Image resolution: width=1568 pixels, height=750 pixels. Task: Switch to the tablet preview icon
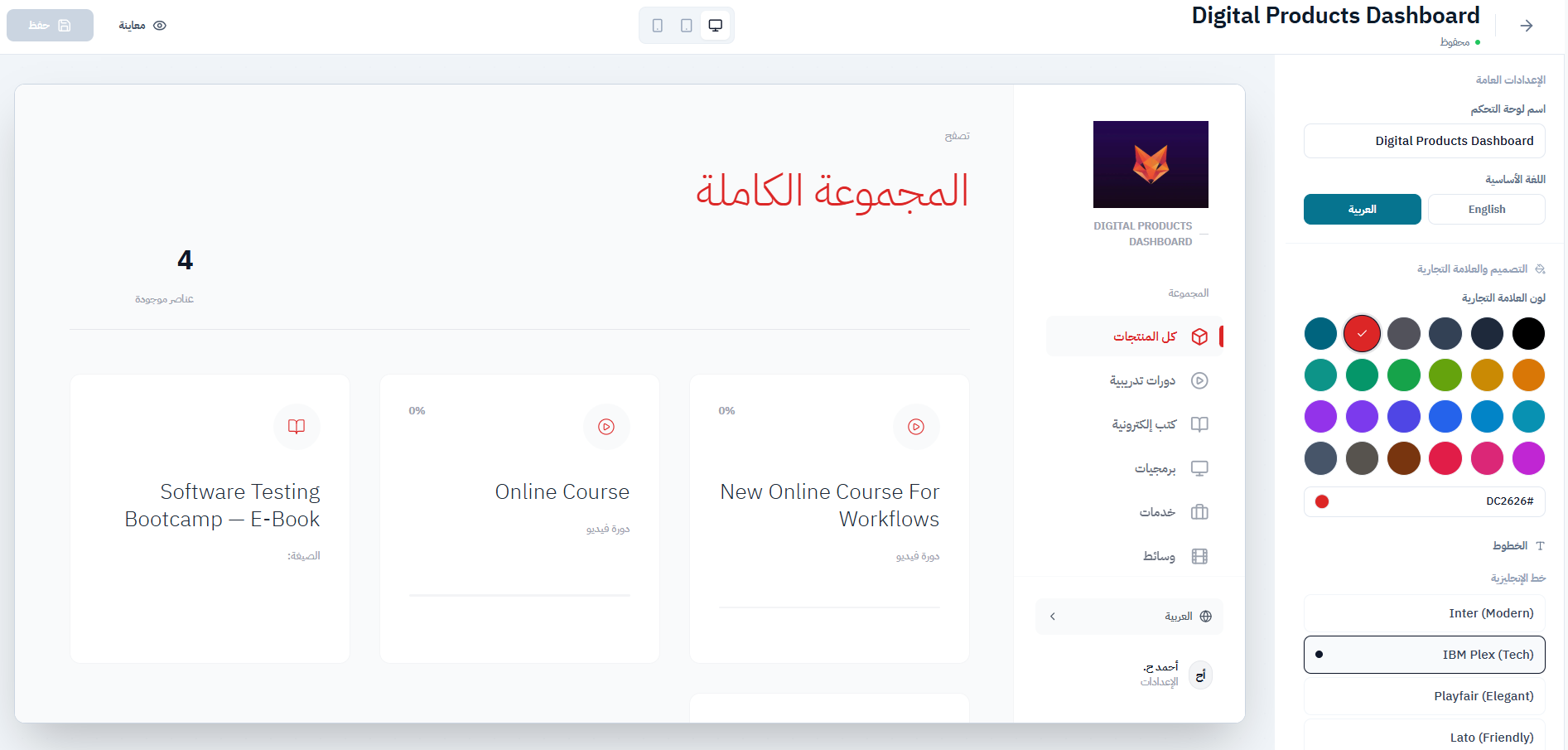[687, 26]
